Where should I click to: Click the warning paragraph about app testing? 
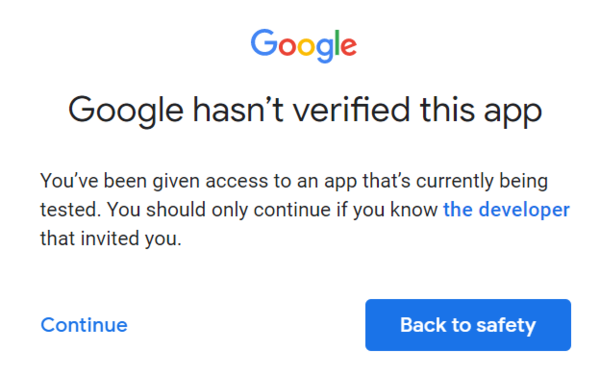305,210
